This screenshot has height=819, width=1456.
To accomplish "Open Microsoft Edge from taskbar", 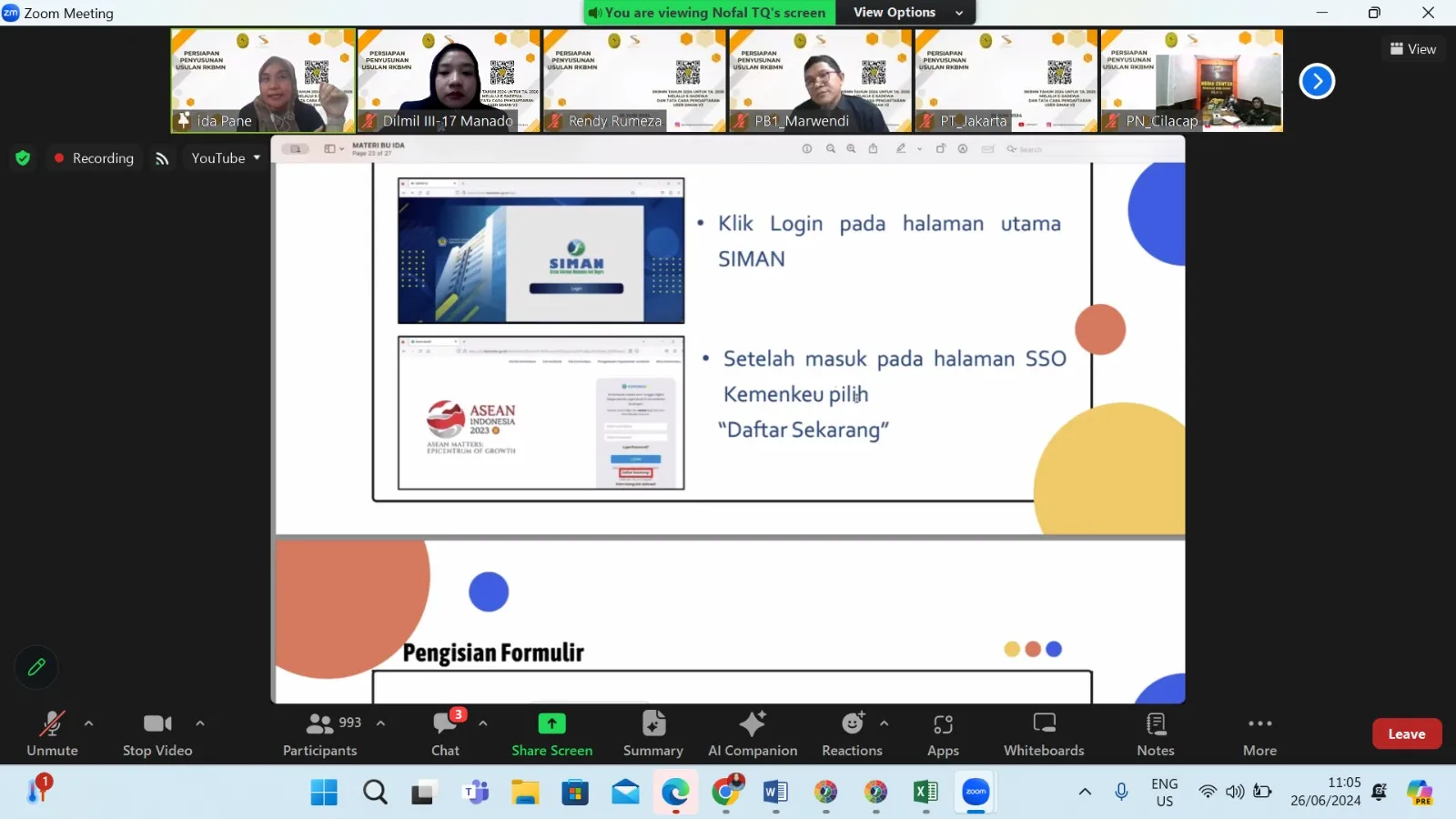I will pos(675,793).
